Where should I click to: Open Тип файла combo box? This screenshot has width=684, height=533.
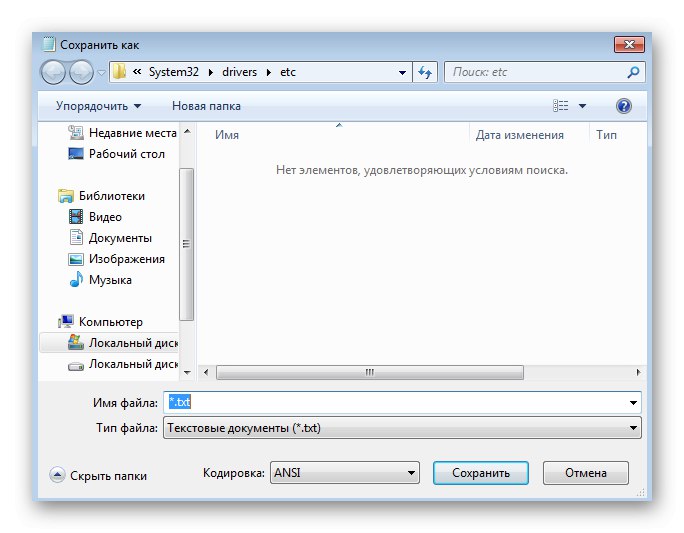click(x=402, y=428)
